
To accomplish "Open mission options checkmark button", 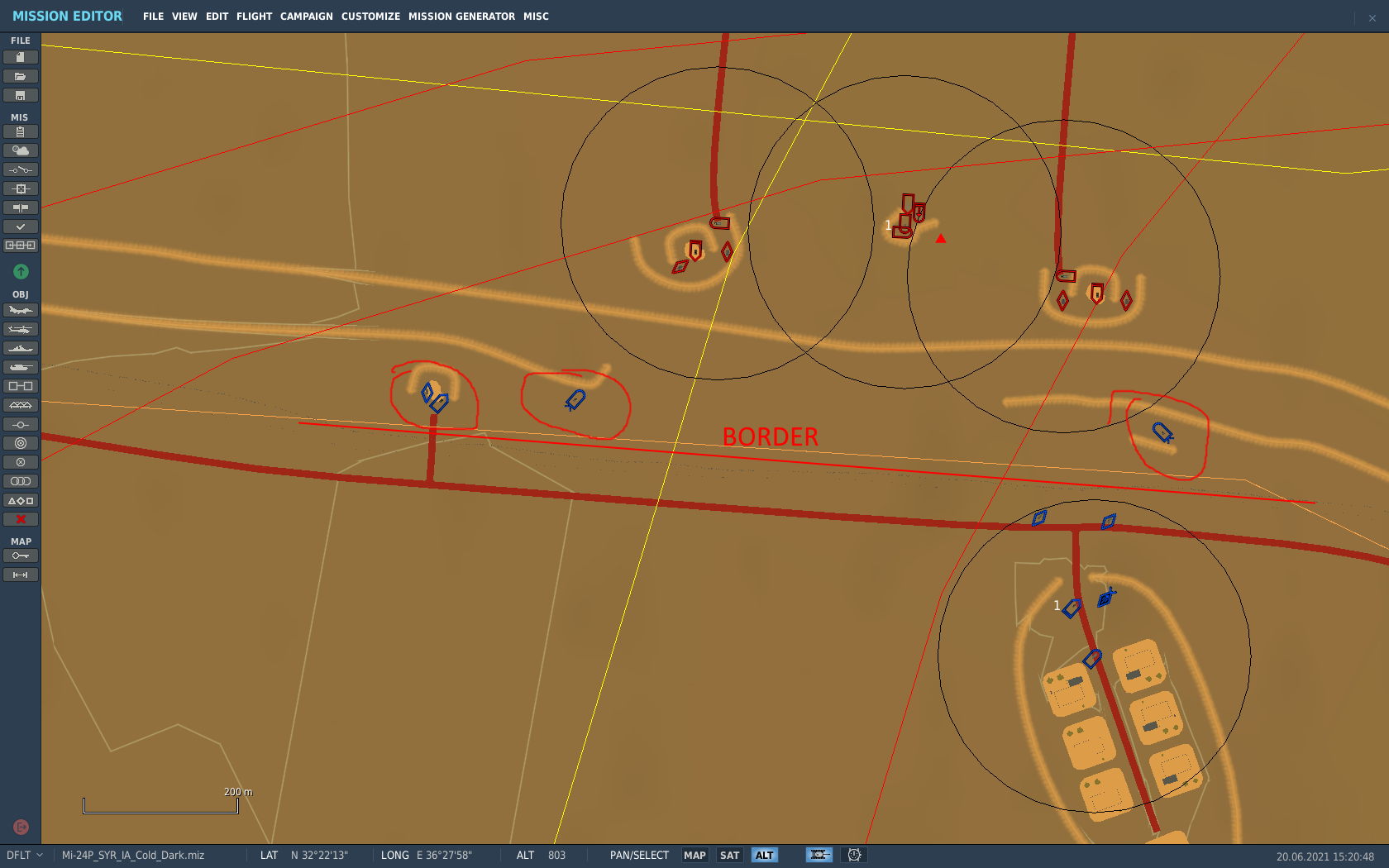I will (21, 227).
